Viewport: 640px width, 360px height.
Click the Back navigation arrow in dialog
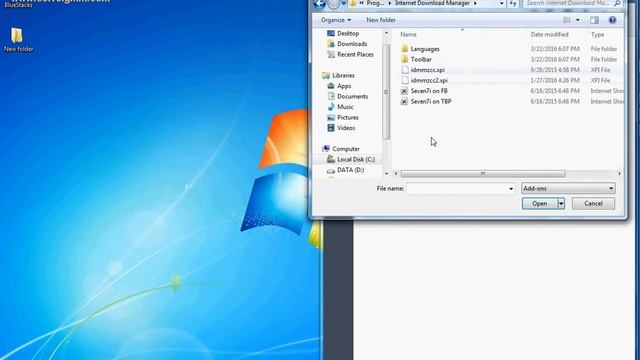click(320, 4)
